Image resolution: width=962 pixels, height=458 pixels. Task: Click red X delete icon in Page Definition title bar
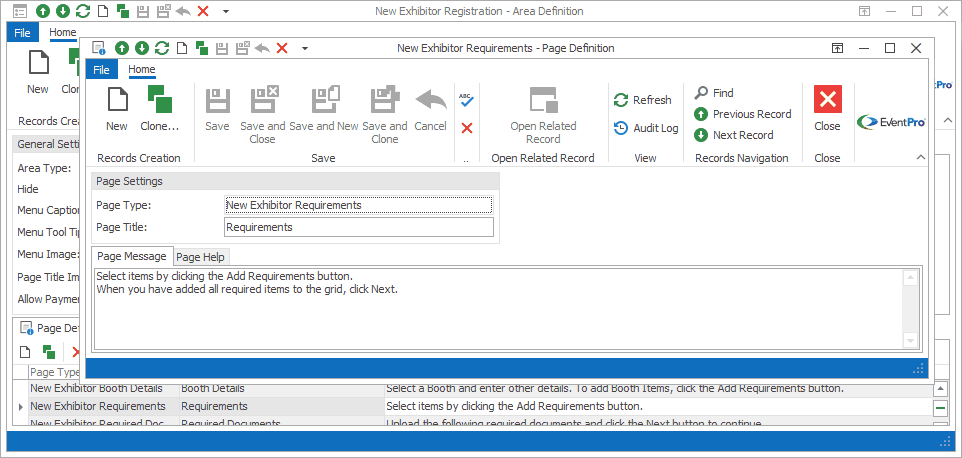point(282,48)
